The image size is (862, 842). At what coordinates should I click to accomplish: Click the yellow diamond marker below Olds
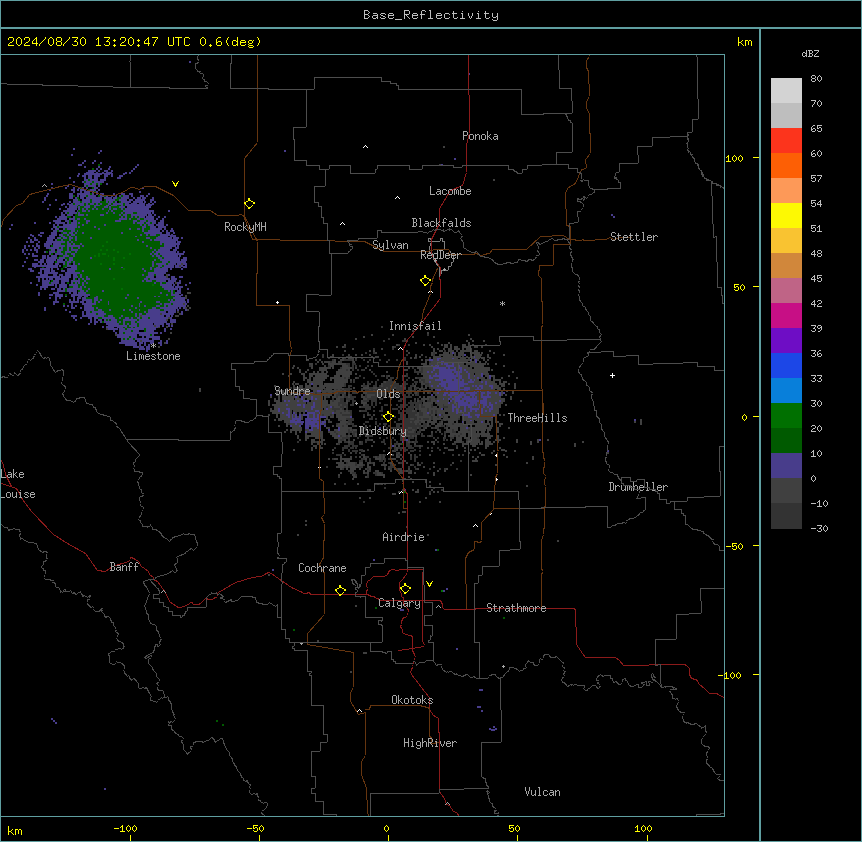[x=388, y=417]
